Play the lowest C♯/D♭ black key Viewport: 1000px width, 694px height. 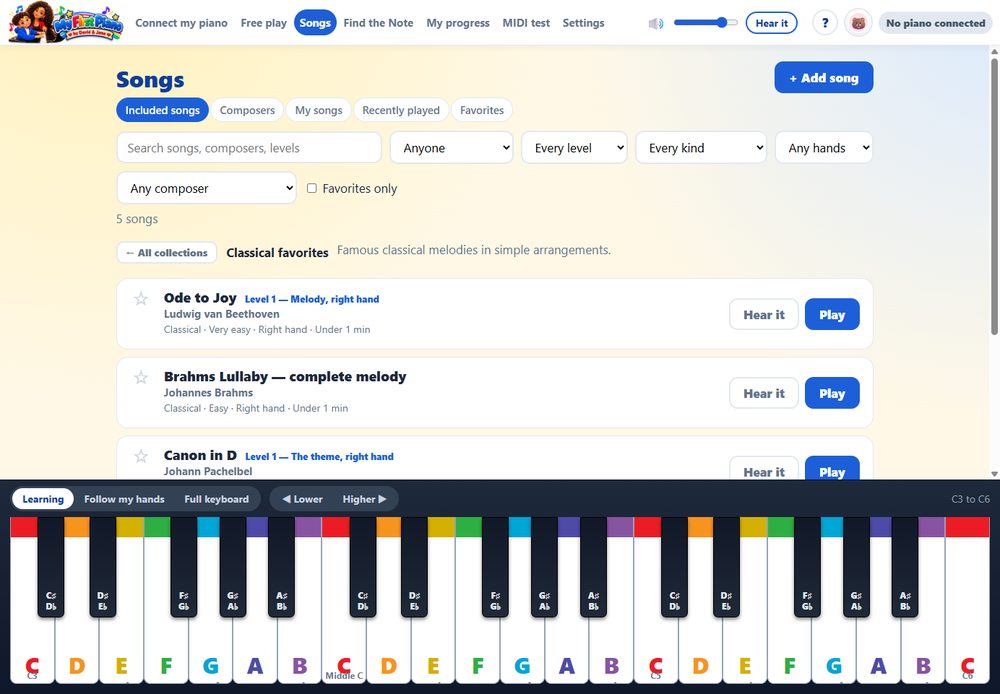(x=51, y=568)
